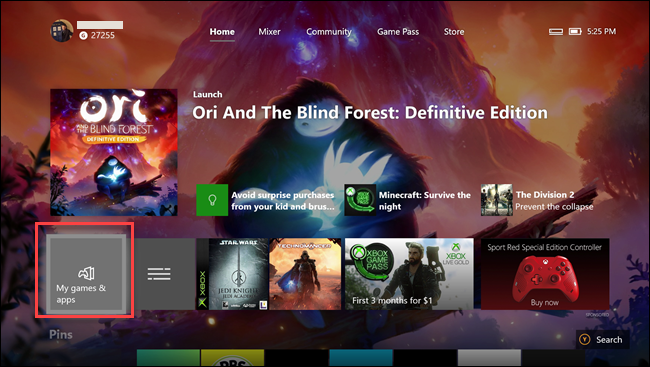Click the network status icon beside battery
This screenshot has width=650, height=367.
556,32
